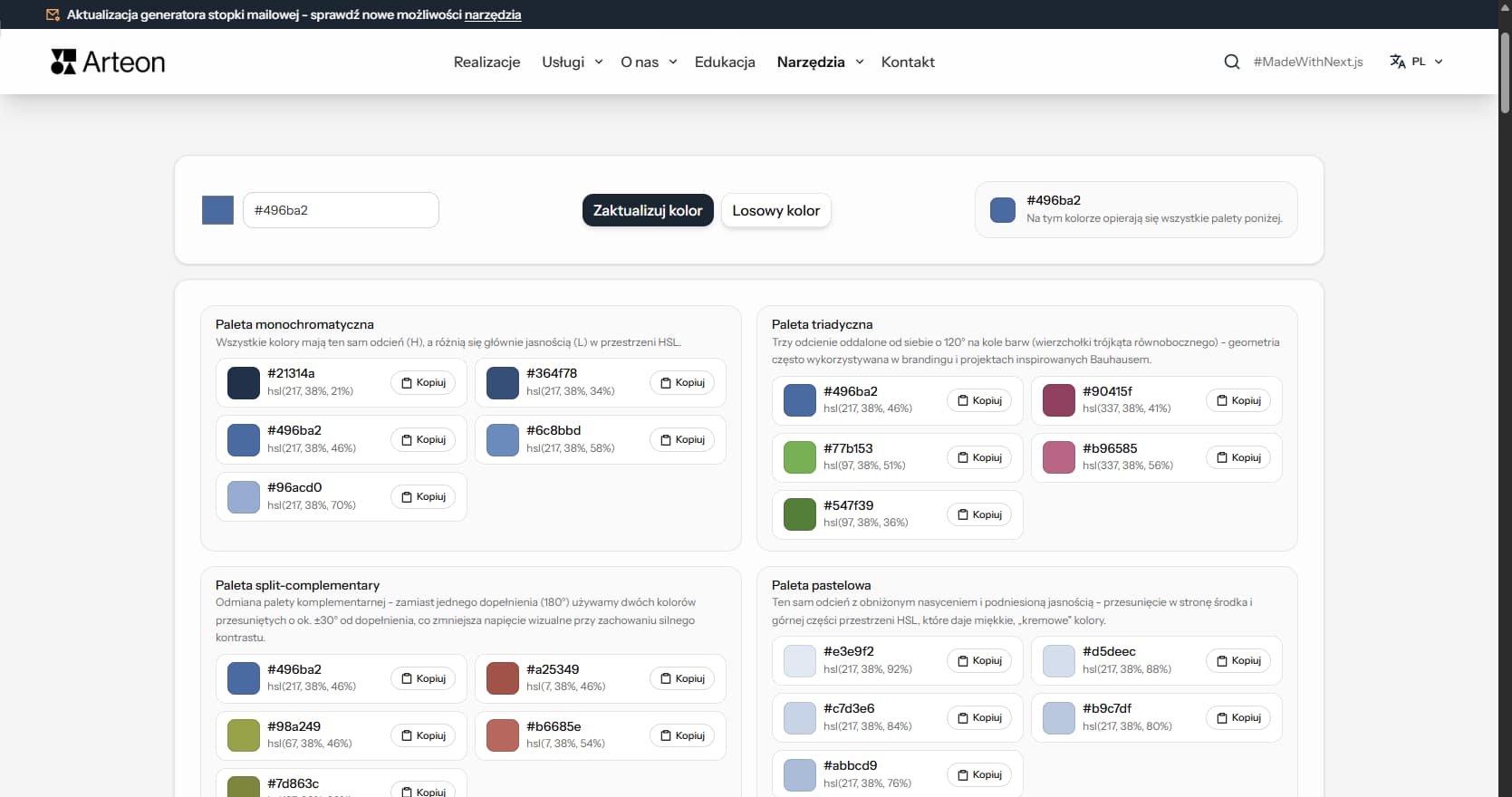Open the Narzędzia menu

click(820, 62)
